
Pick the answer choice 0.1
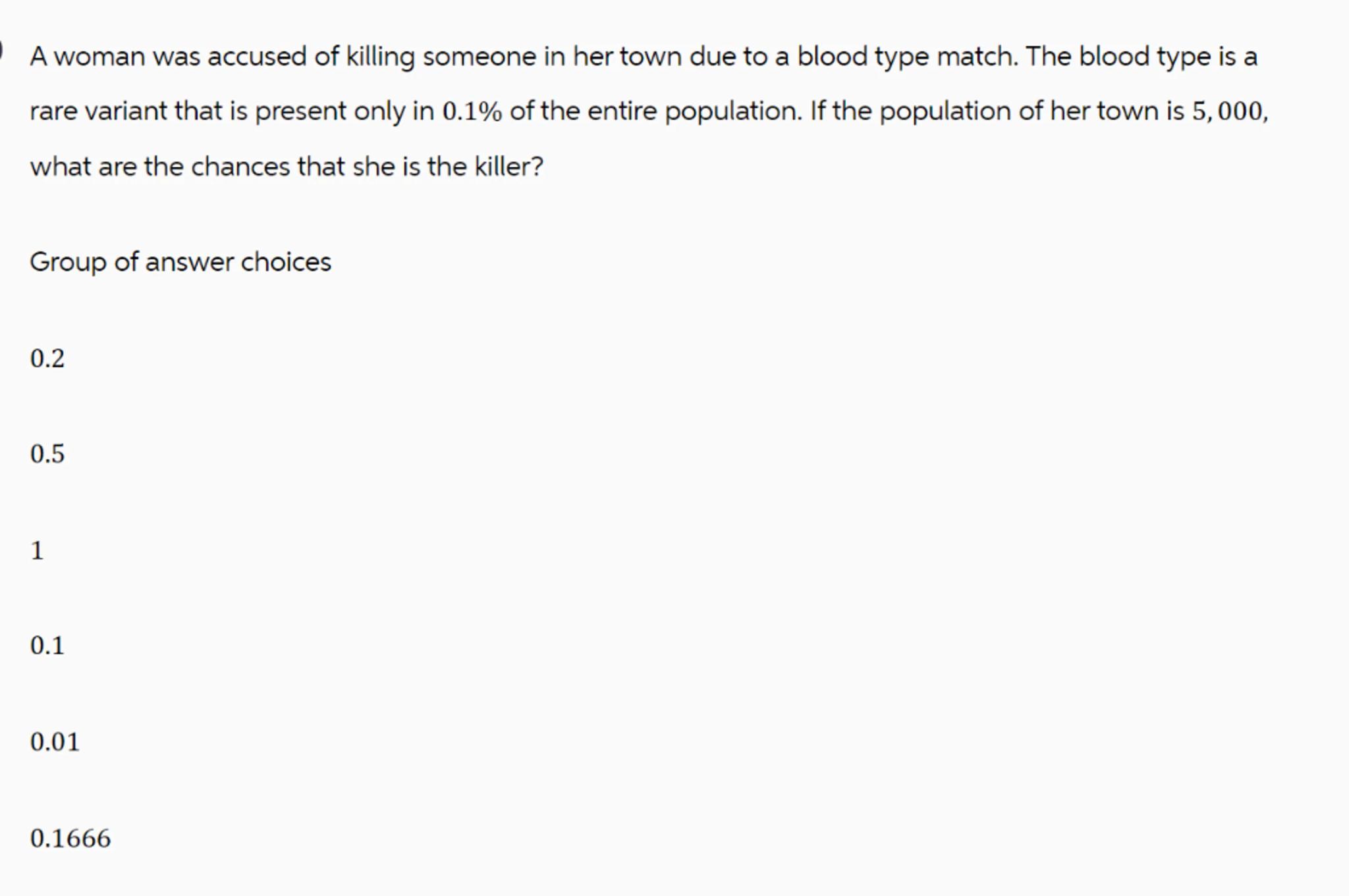[47, 645]
